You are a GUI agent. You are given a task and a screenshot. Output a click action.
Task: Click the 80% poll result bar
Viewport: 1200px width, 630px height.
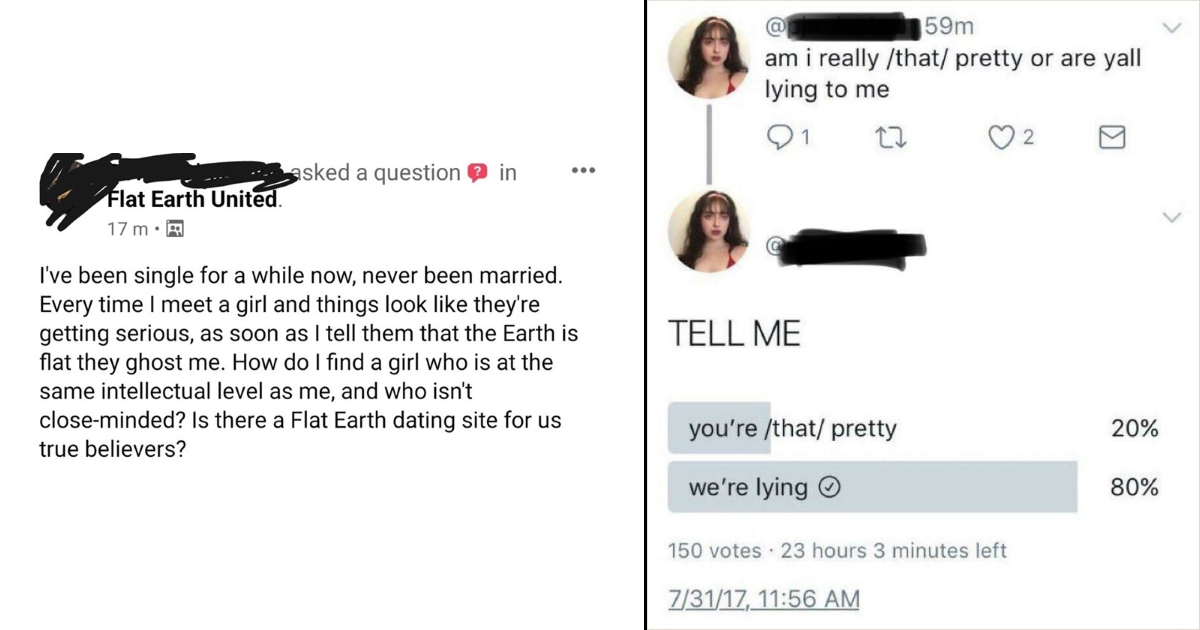click(x=872, y=488)
